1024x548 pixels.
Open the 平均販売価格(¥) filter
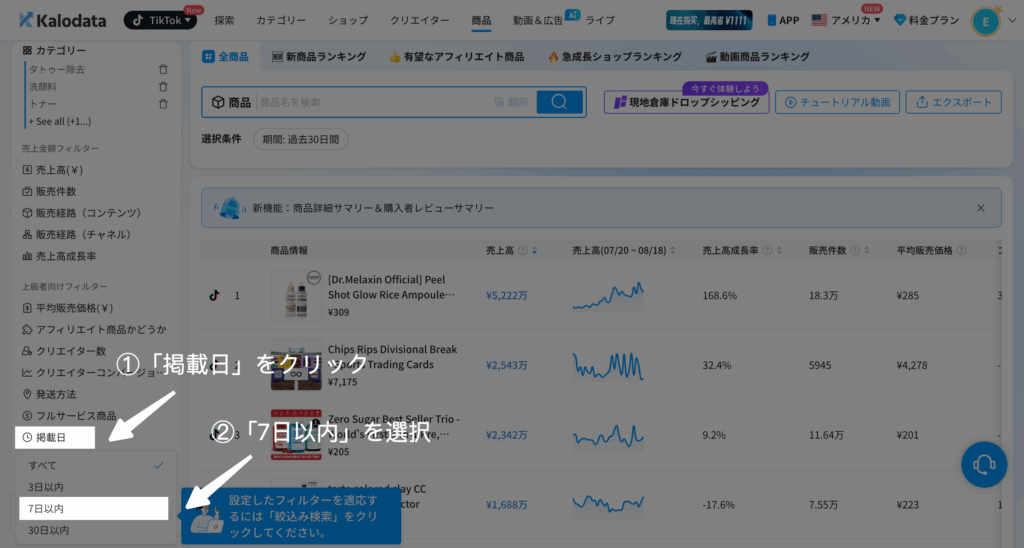68,308
